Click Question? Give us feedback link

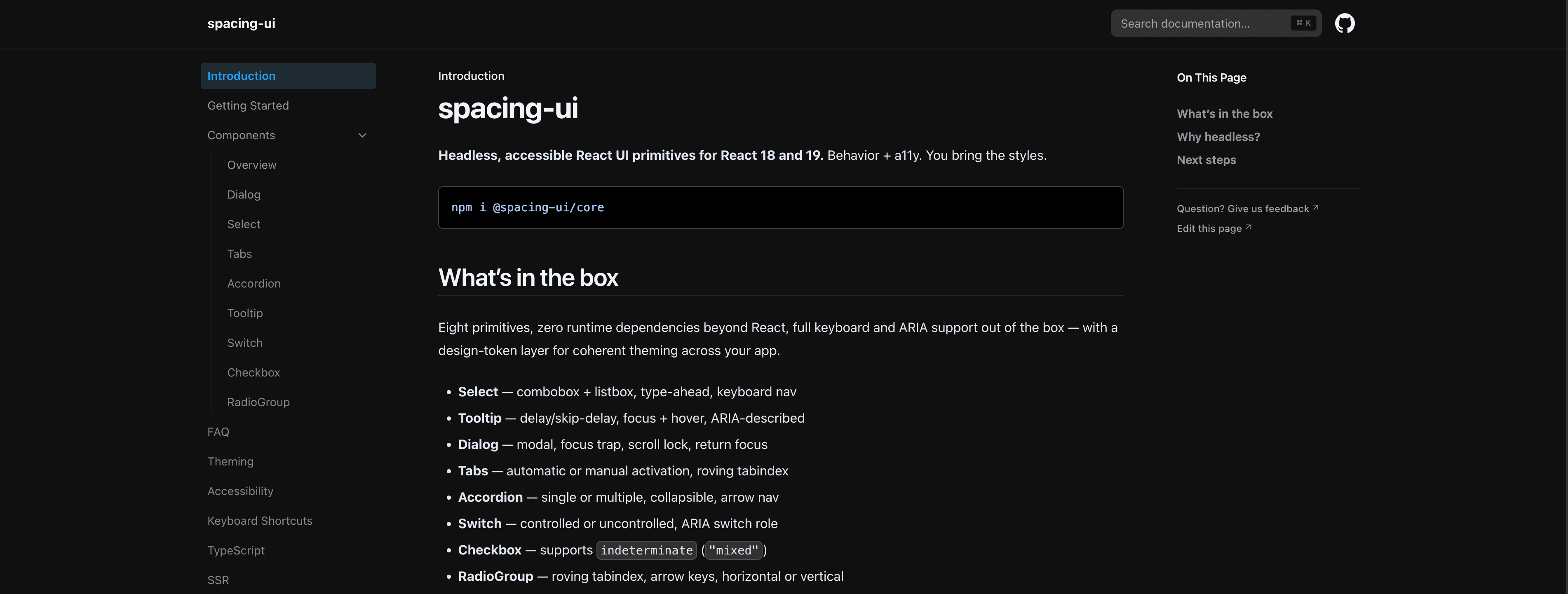pos(1247,209)
